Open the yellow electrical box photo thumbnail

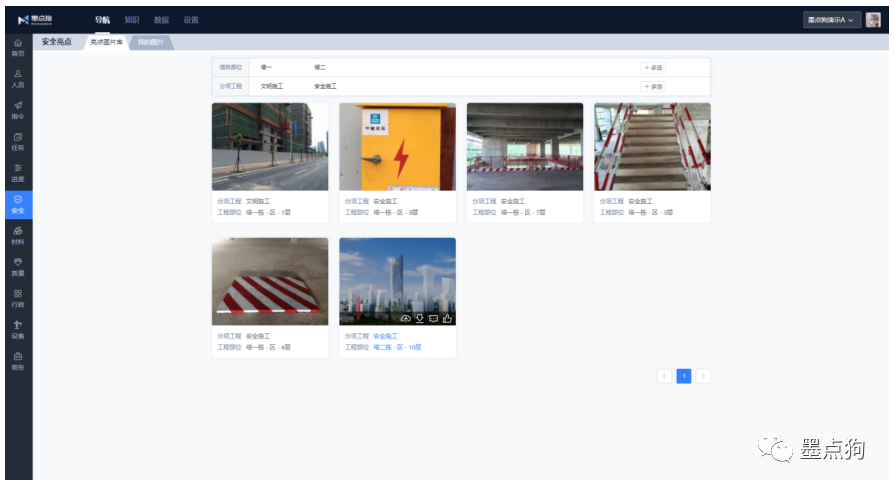[x=397, y=146]
